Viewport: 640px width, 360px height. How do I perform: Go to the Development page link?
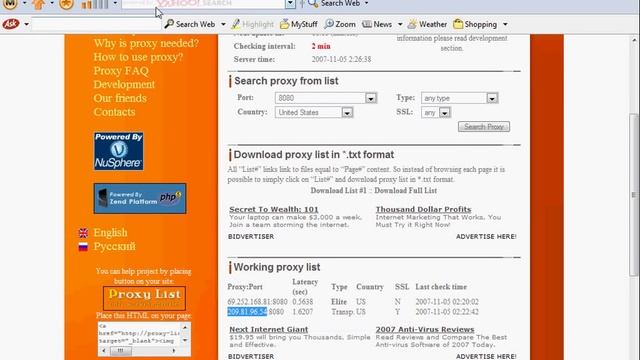(x=124, y=84)
